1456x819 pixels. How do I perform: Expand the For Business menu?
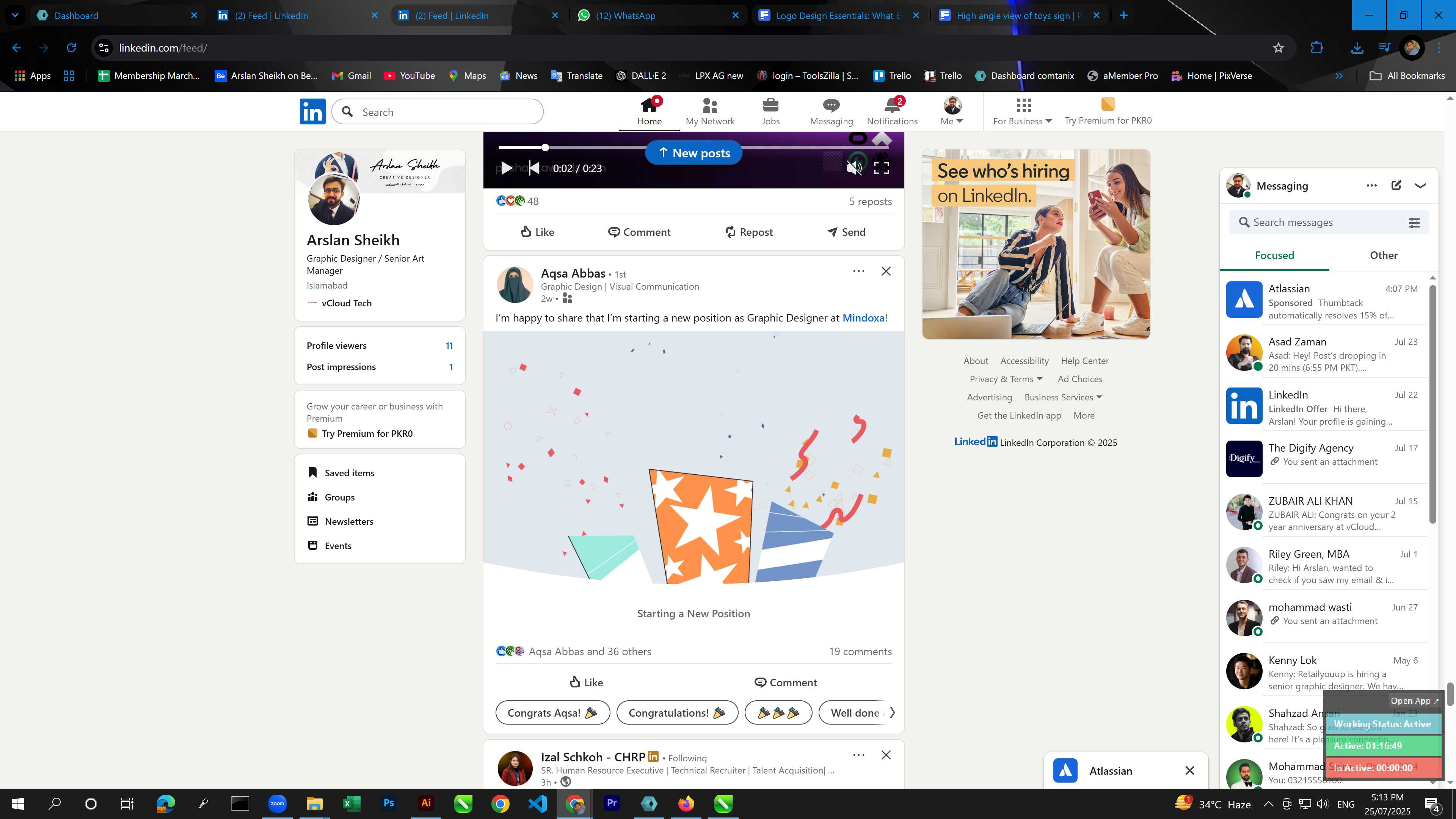[1023, 111]
